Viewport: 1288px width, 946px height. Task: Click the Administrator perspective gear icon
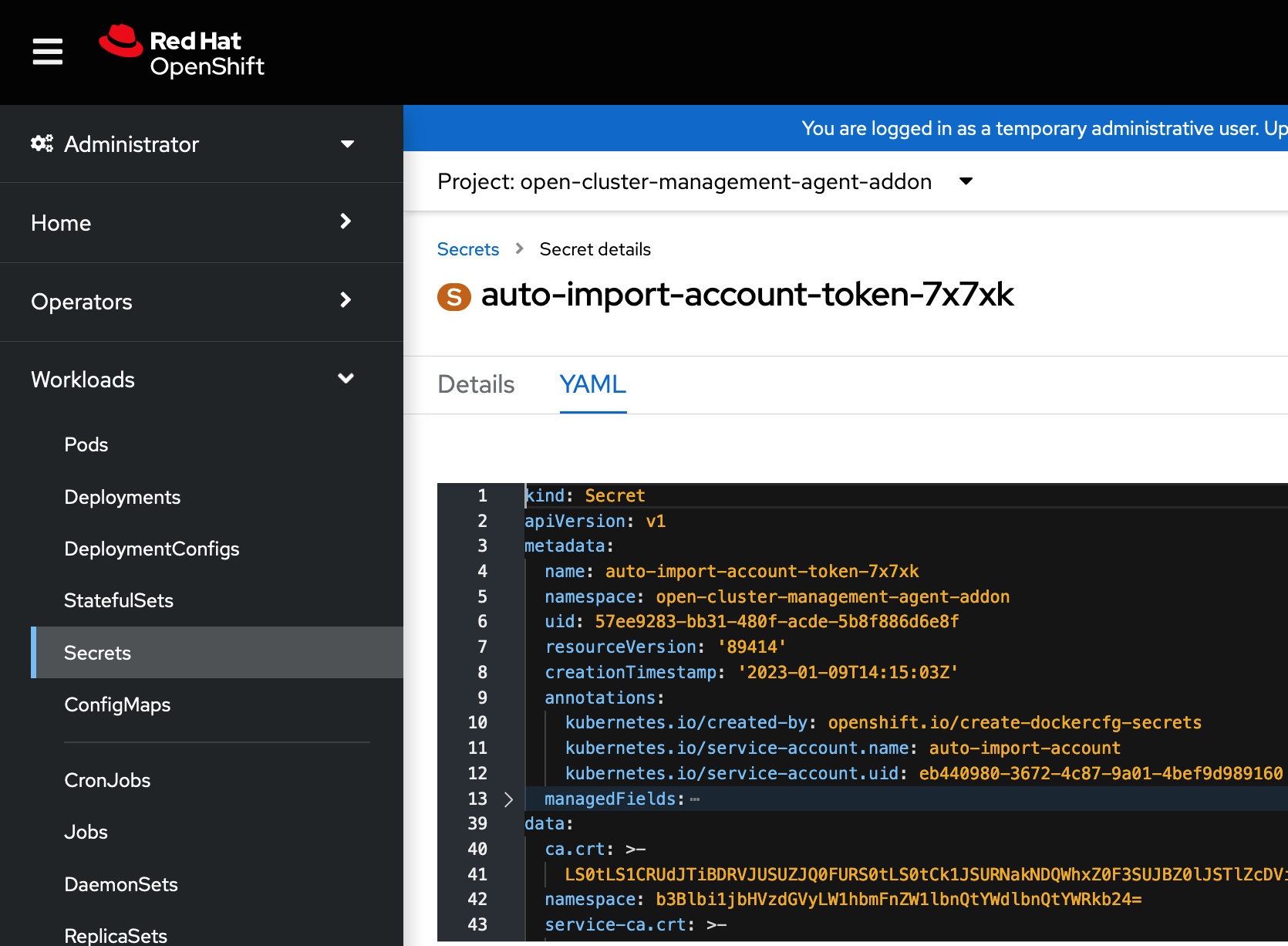[42, 144]
